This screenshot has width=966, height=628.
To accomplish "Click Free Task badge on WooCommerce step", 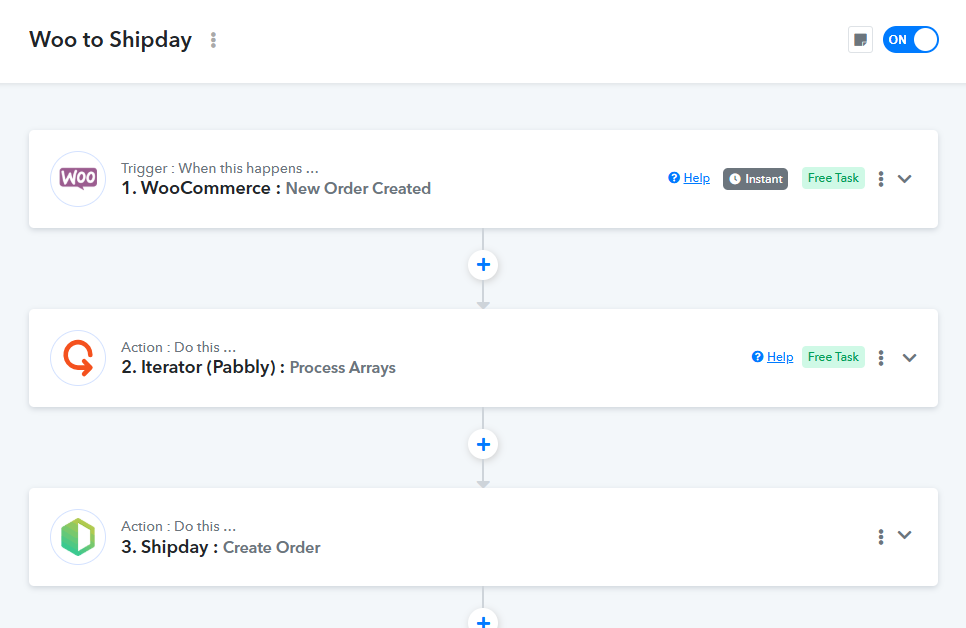I will [833, 178].
